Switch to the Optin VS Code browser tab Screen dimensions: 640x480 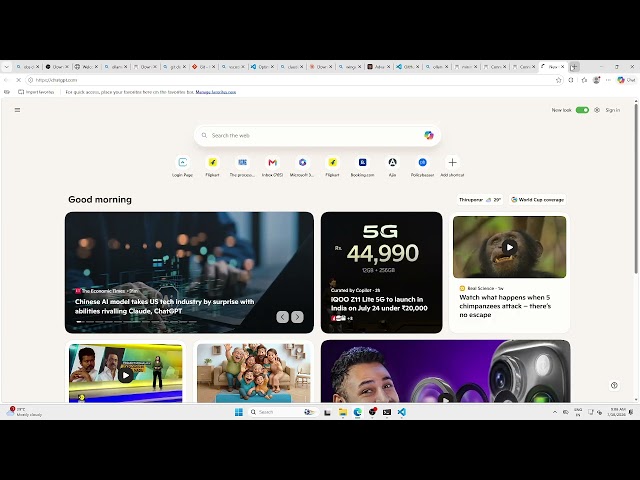coord(262,67)
